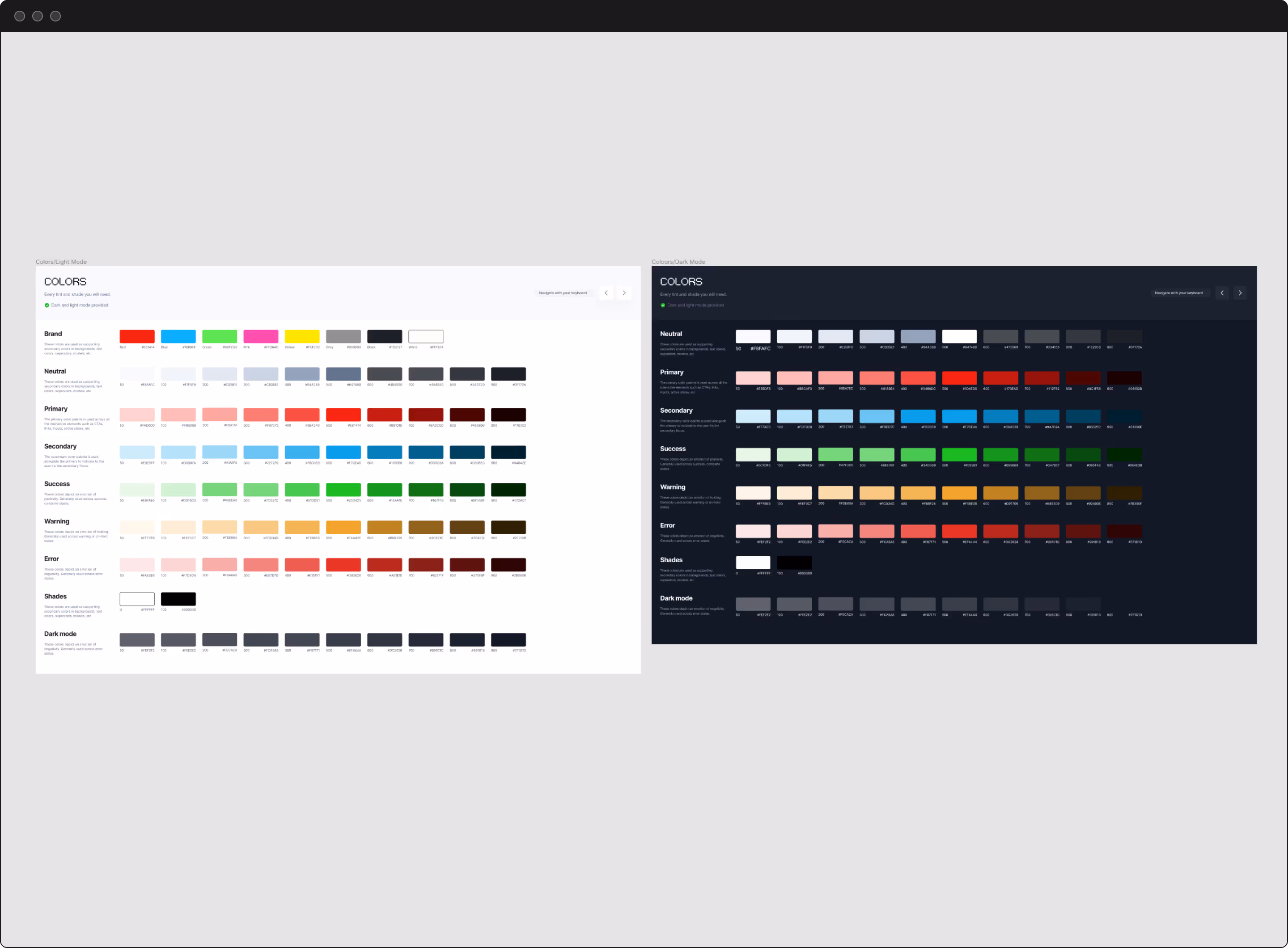
Task: Click the next arrow in Dark Mode frame
Action: tap(1240, 293)
